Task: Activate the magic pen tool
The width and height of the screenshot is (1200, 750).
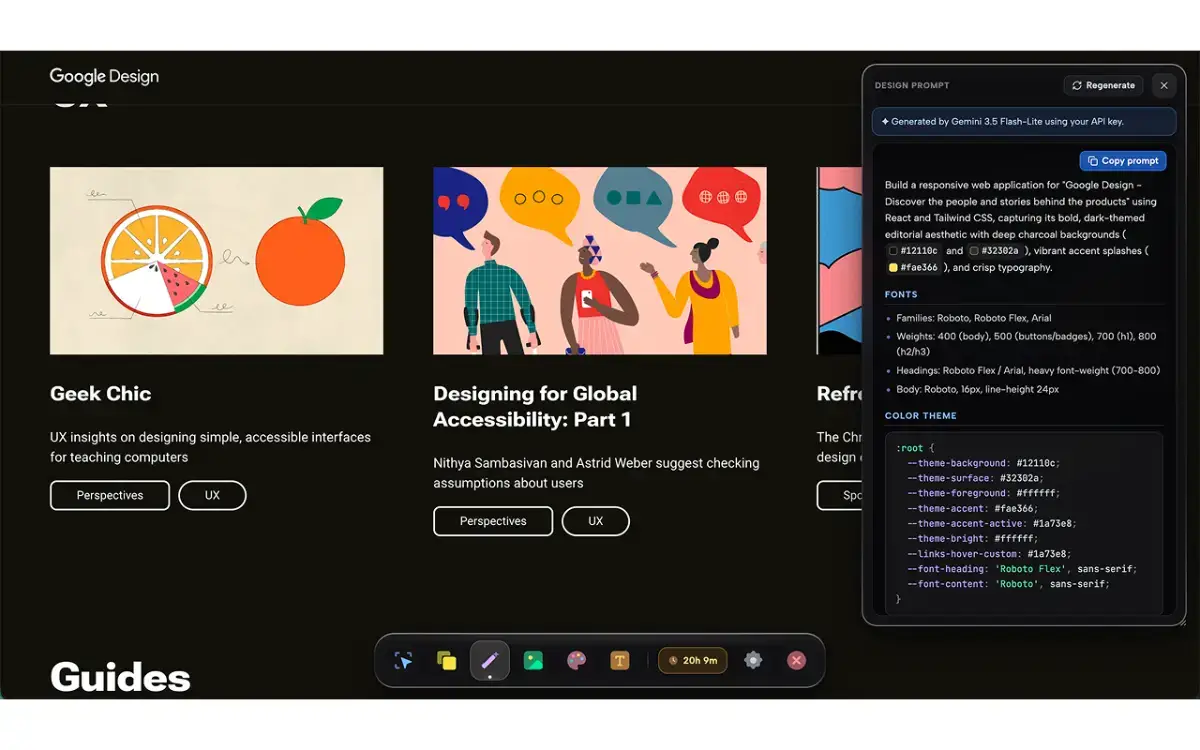Action: coord(490,661)
